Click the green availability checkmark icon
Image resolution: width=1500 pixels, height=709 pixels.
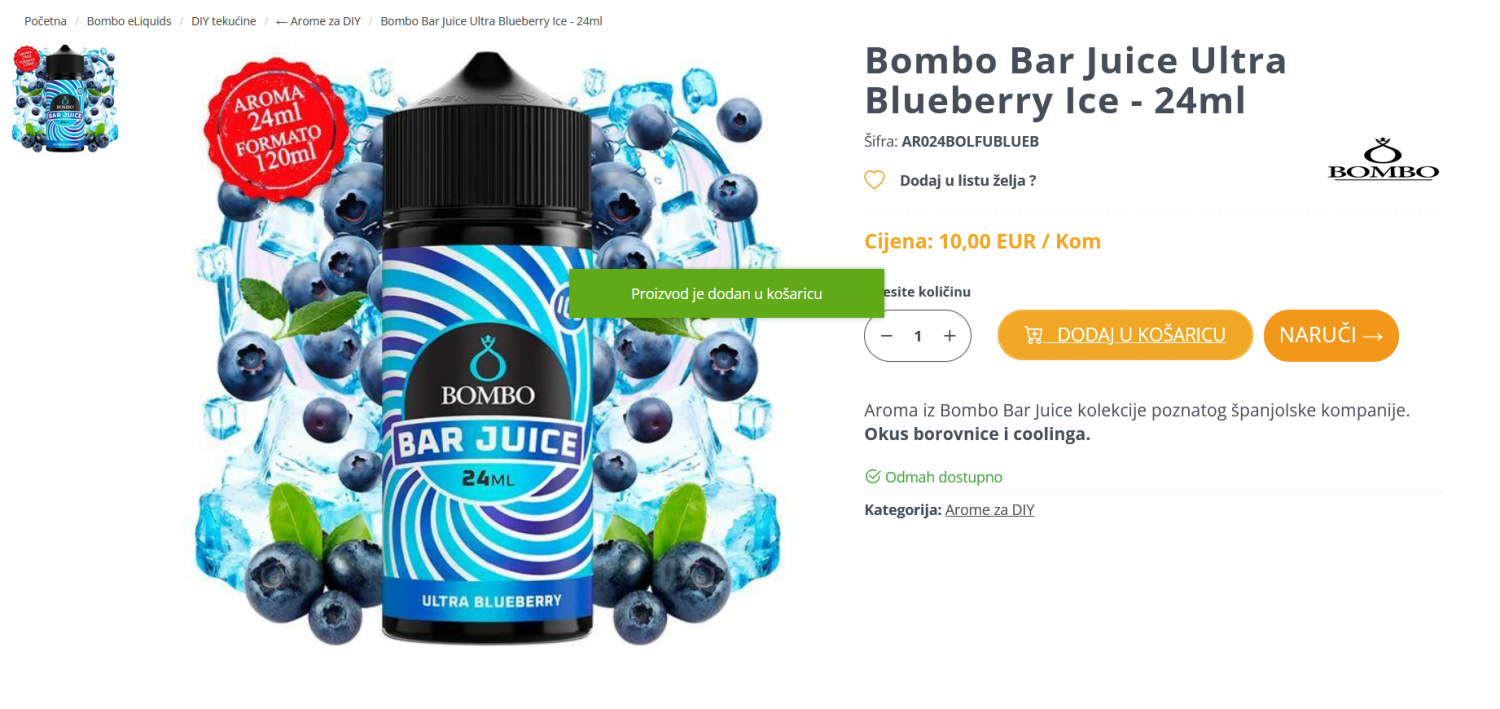point(872,476)
